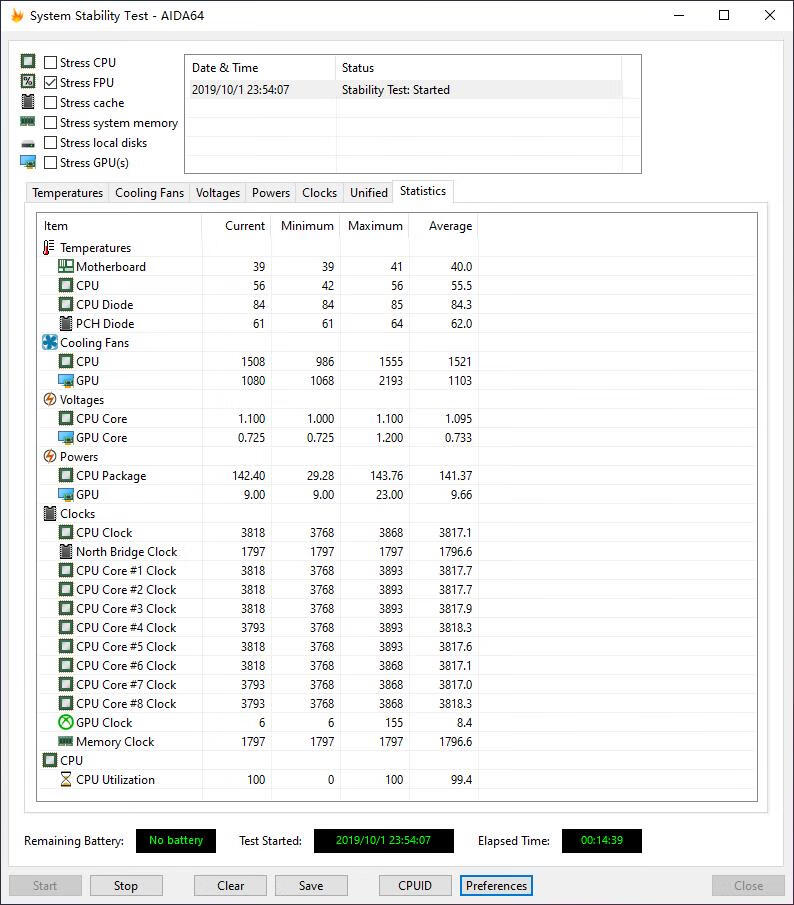Click the Clear button
Viewport: 794px width, 905px height.
[x=230, y=885]
